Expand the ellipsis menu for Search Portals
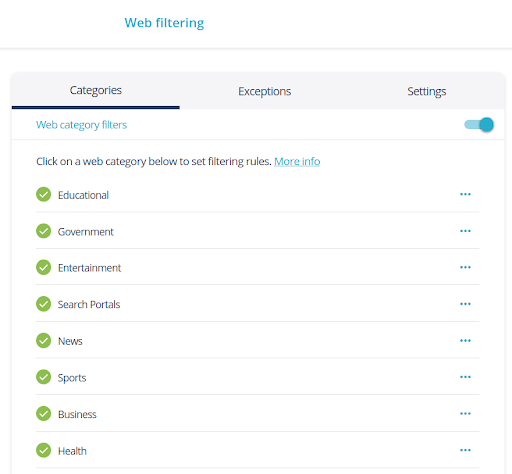The image size is (512, 474). point(465,304)
